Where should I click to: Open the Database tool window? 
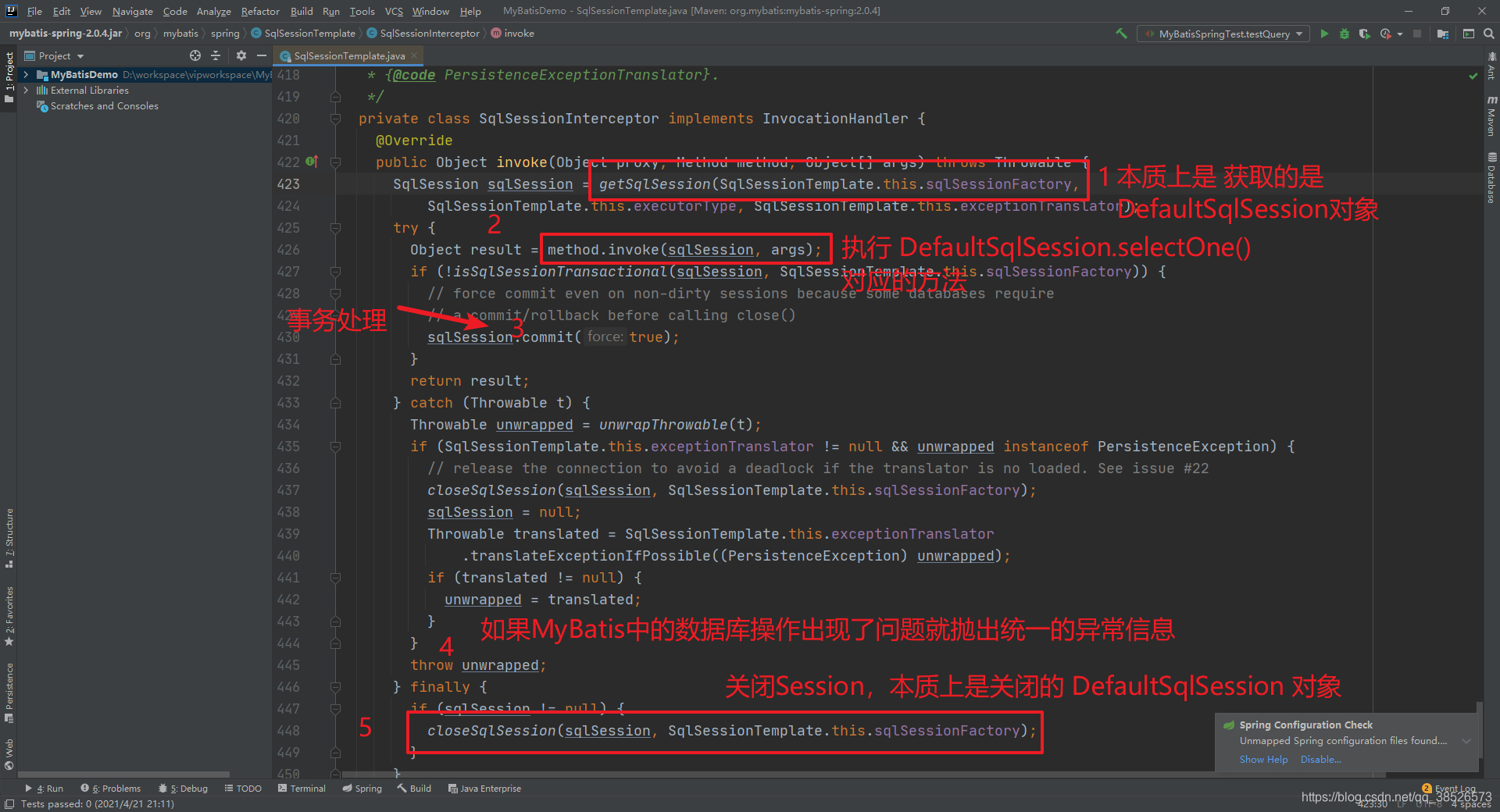coord(1491,177)
